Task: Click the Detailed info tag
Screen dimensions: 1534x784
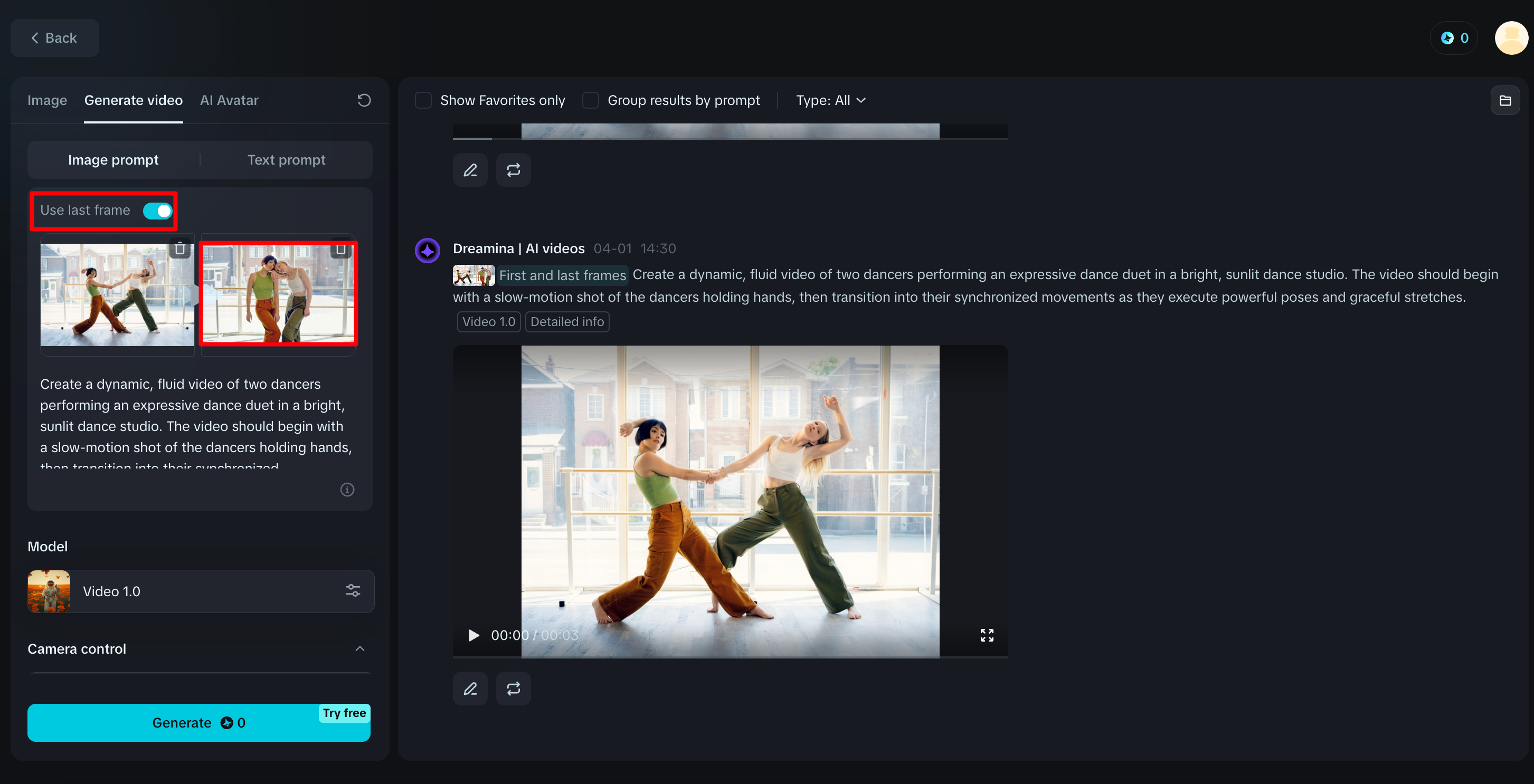Action: (x=566, y=321)
